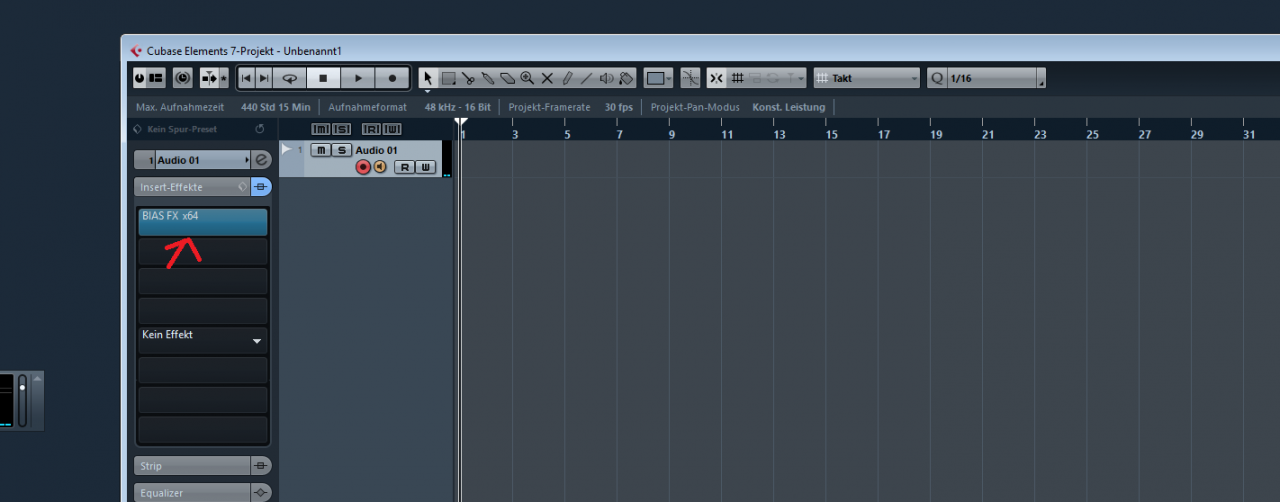Record-enable the Audio 01 track
Image resolution: width=1280 pixels, height=502 pixels.
pyautogui.click(x=363, y=167)
